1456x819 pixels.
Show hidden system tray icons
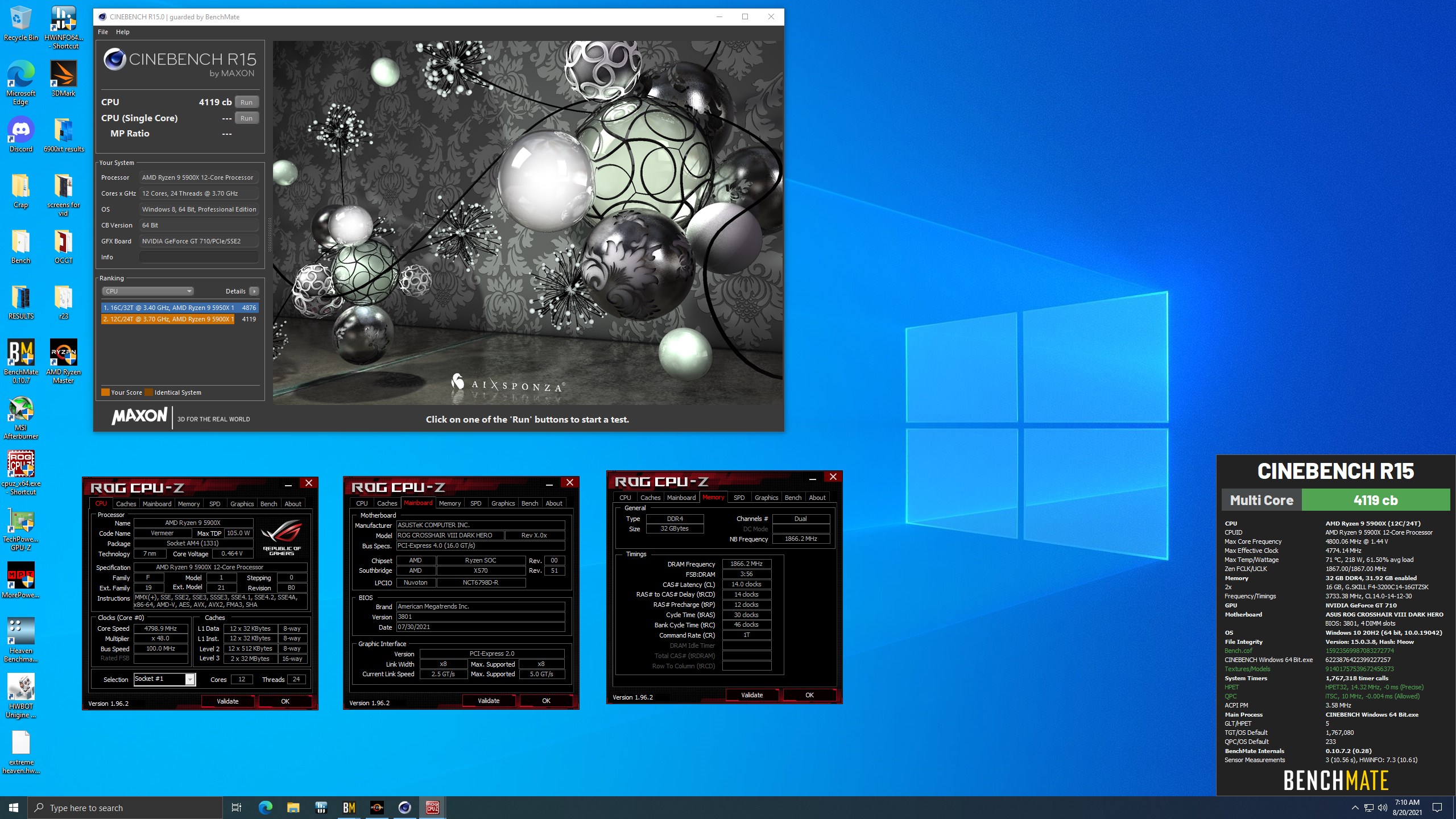tap(1355, 808)
